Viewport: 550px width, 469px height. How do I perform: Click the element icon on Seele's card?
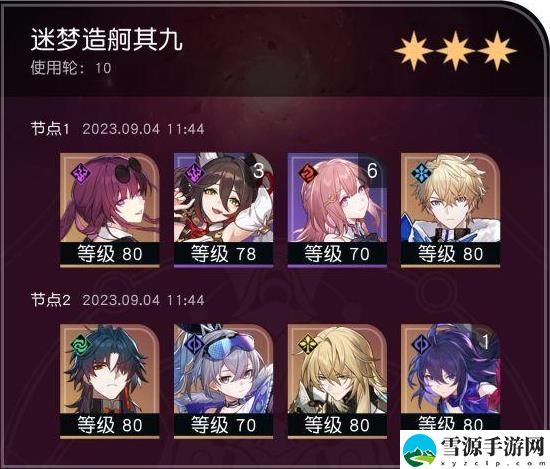click(421, 344)
